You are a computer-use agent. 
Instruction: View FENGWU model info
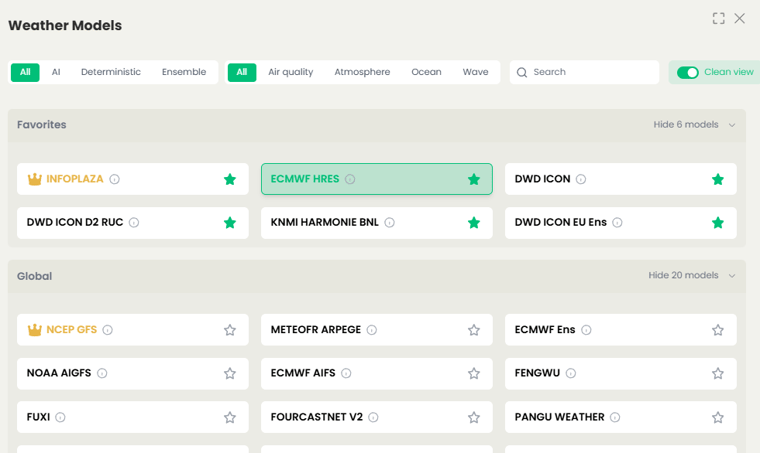(571, 373)
